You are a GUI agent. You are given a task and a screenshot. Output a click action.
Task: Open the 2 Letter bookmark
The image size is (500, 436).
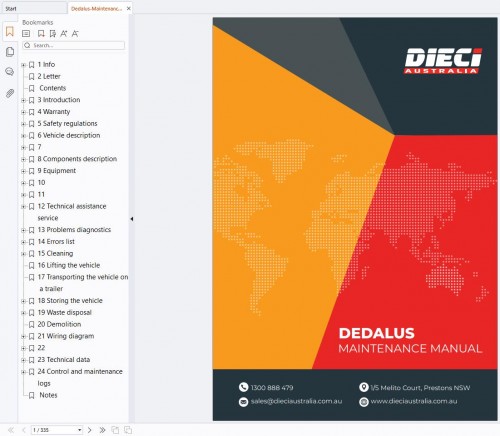click(x=49, y=76)
